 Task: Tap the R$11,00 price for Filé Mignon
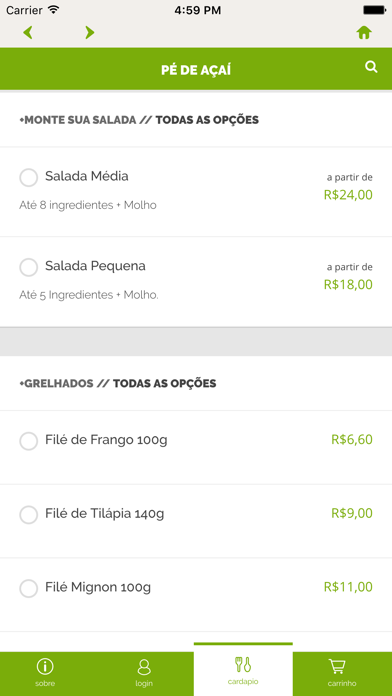point(348,587)
